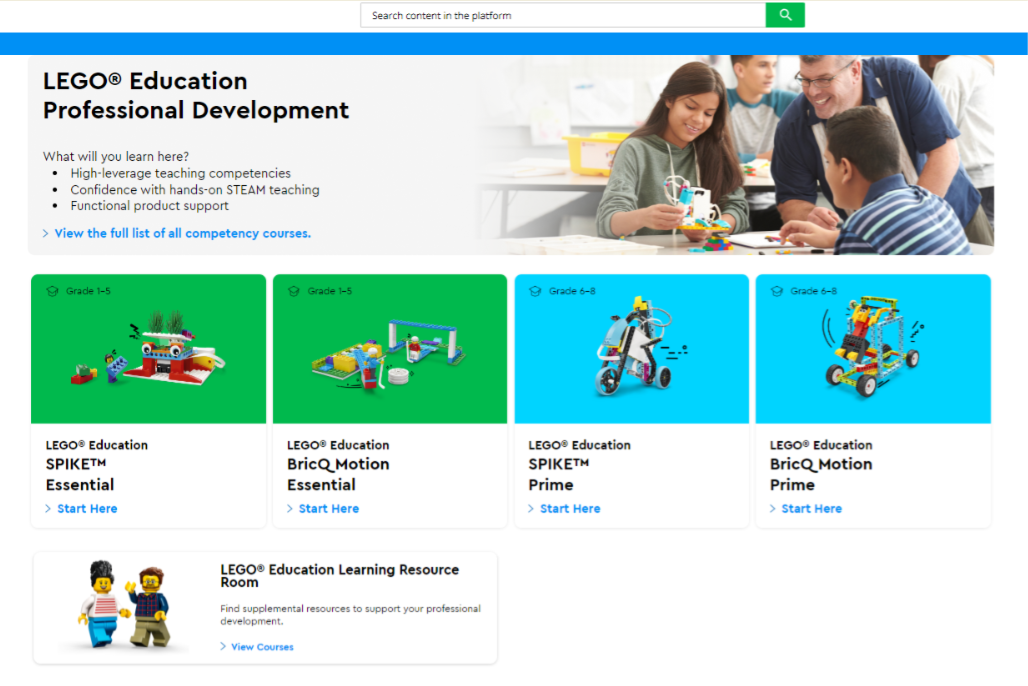
Task: Click 'Functional product support' bullet
Action: [149, 206]
